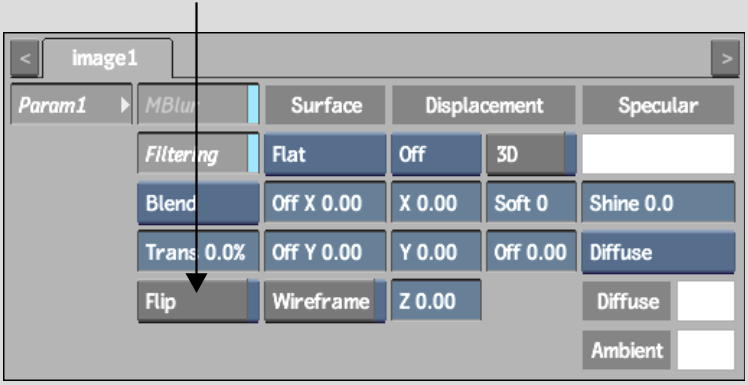Select the image1 tab
This screenshot has height=385, width=748.
[107, 58]
